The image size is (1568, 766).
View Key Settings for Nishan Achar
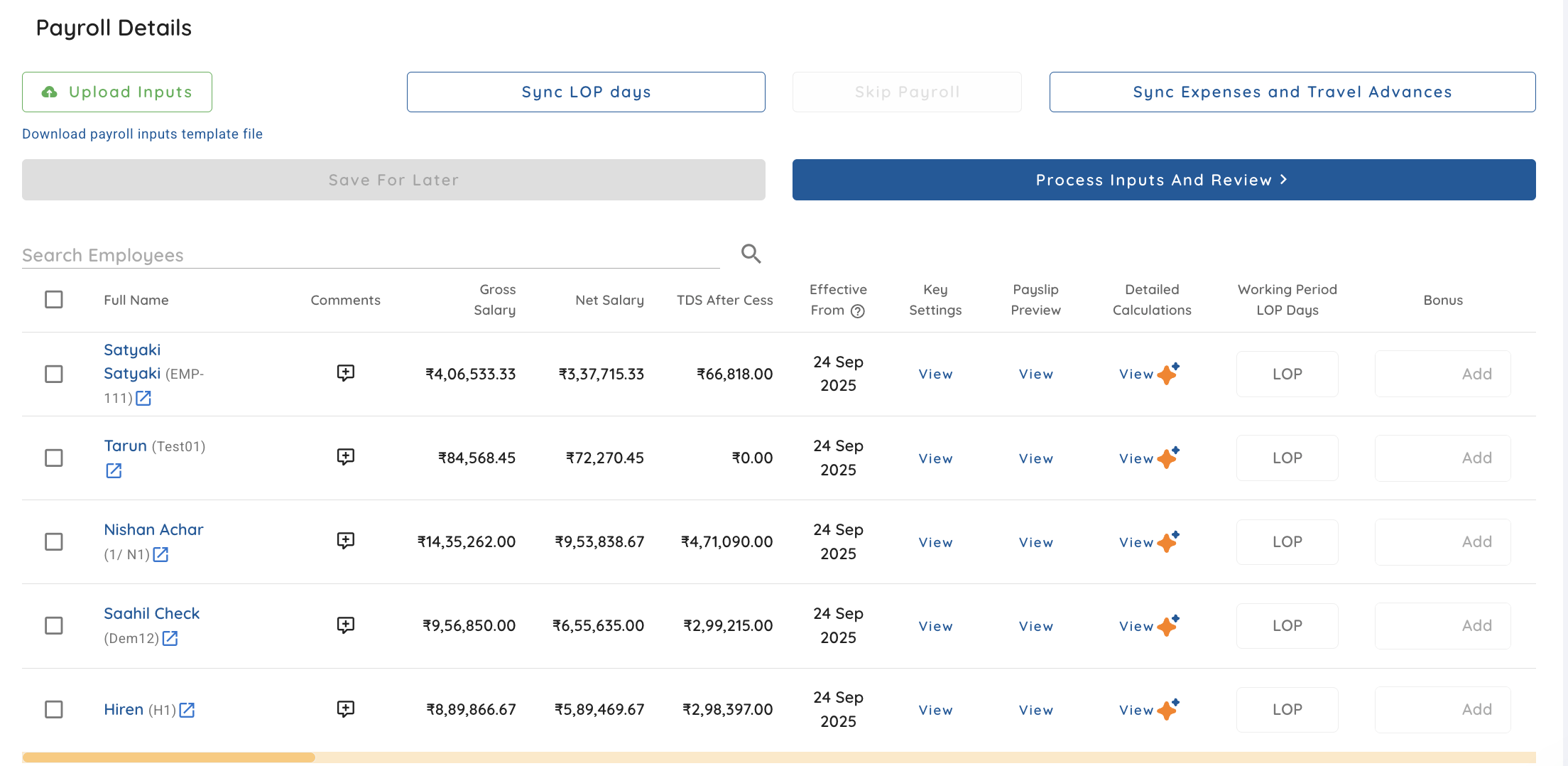[935, 542]
